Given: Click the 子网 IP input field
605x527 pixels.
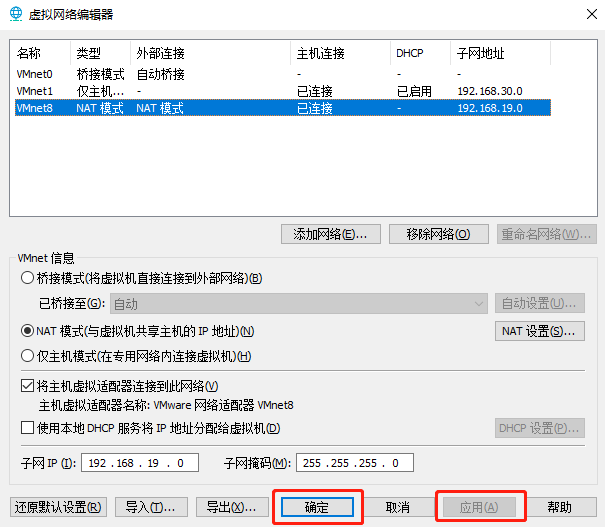Looking at the screenshot, I should tap(143, 463).
